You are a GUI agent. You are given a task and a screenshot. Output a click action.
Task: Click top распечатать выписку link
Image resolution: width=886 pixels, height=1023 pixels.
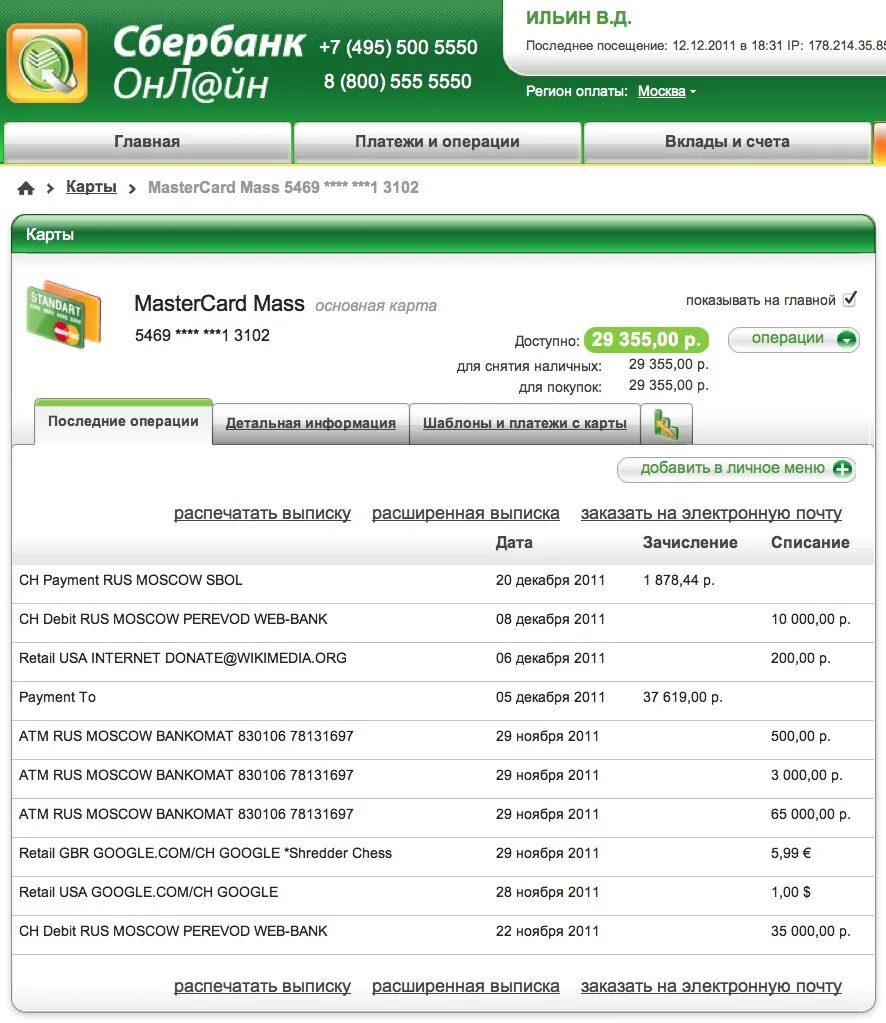262,513
